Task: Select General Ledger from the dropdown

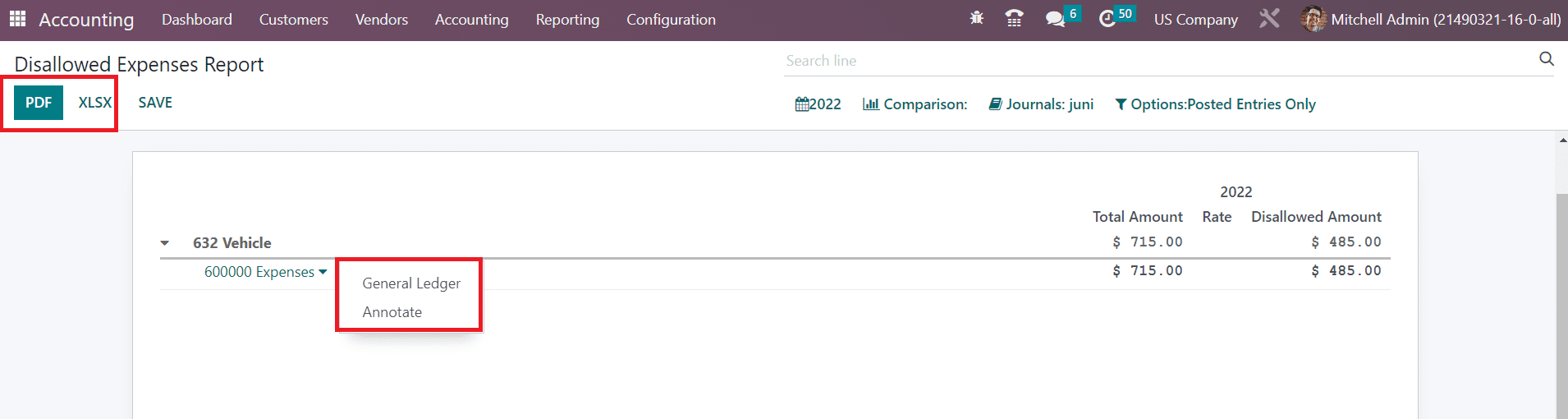Action: [411, 283]
